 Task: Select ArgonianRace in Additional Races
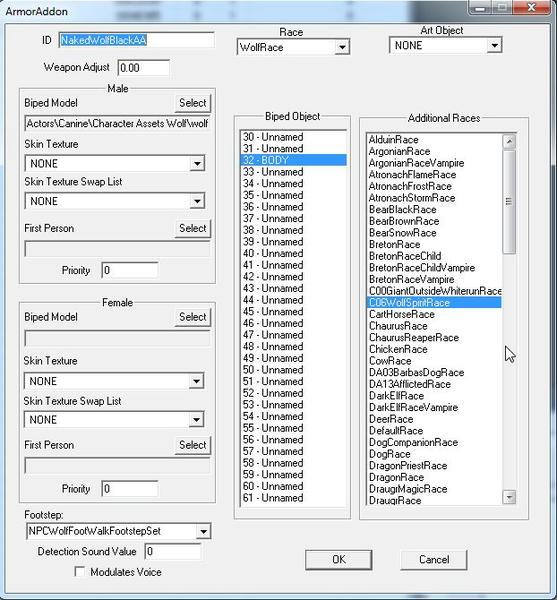click(434, 152)
